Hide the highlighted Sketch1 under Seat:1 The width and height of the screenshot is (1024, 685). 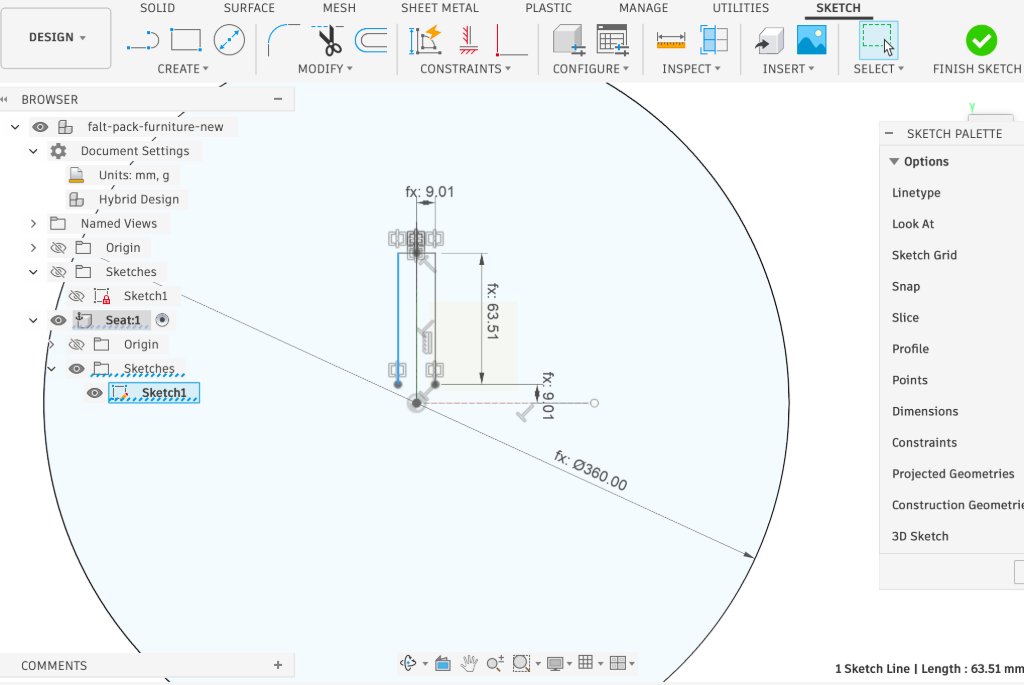click(x=95, y=392)
